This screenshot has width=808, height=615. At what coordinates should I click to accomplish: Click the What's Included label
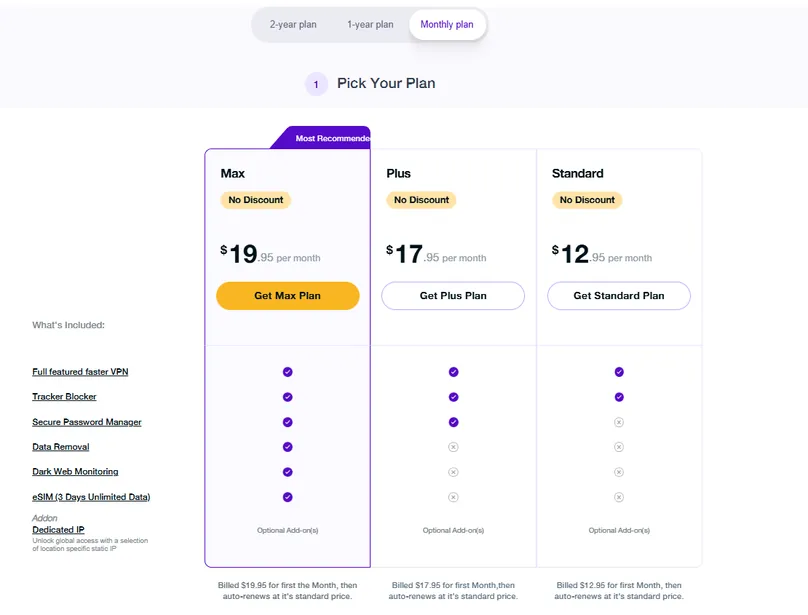tap(68, 325)
